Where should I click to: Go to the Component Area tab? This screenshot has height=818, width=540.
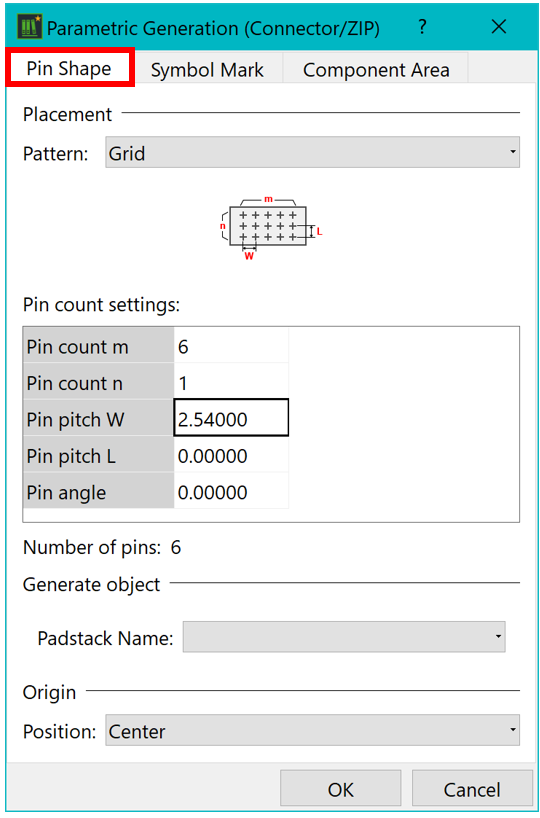point(376,69)
